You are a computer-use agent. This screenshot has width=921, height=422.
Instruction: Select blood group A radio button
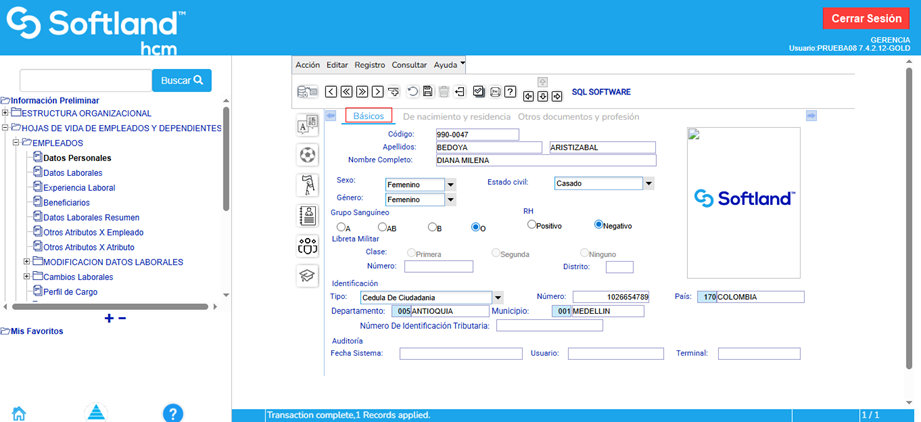(340, 227)
